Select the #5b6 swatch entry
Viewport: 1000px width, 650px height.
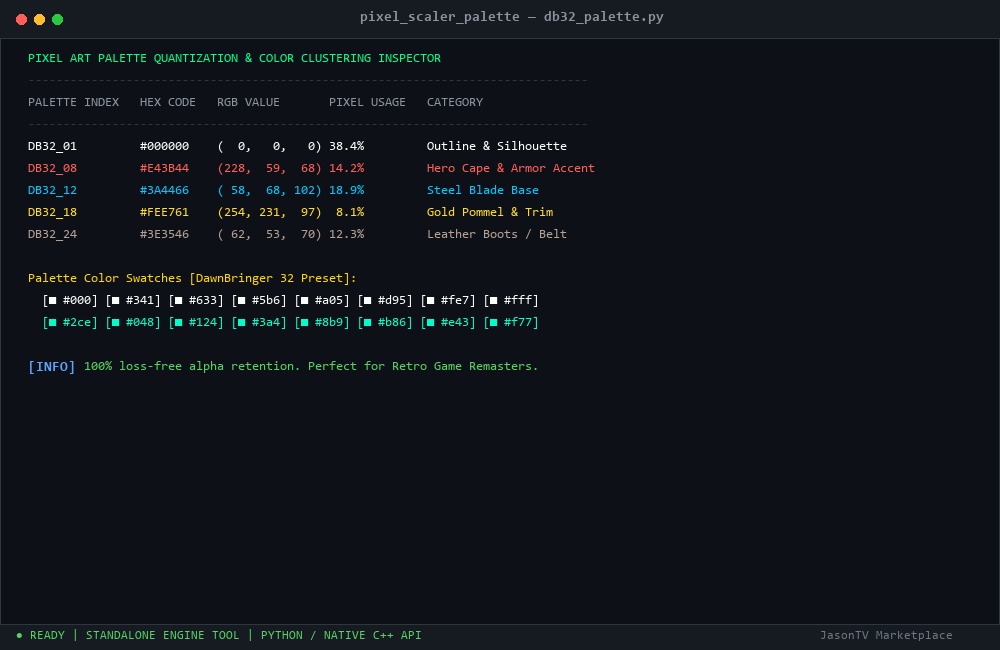259,300
